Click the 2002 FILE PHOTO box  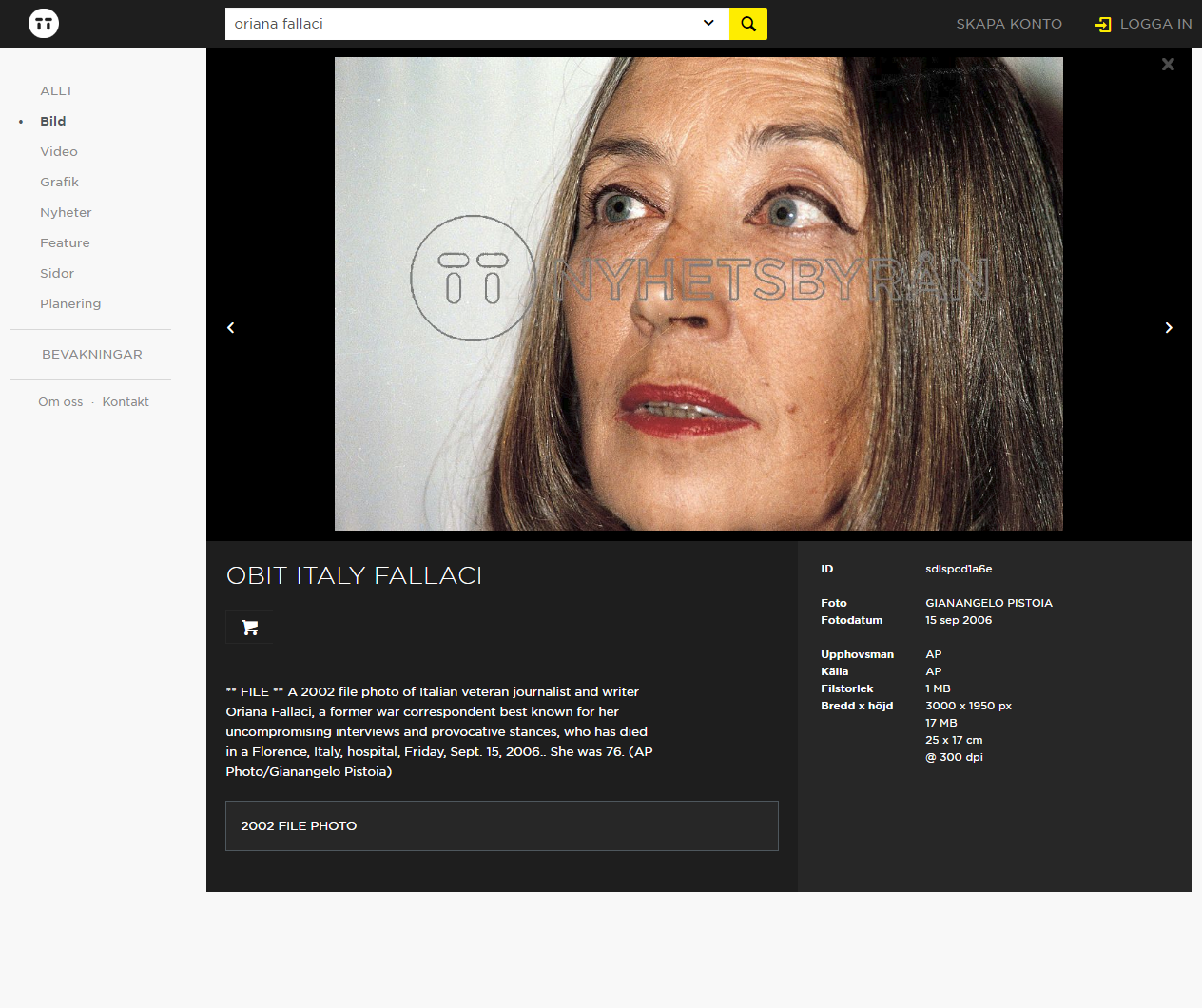tap(501, 825)
